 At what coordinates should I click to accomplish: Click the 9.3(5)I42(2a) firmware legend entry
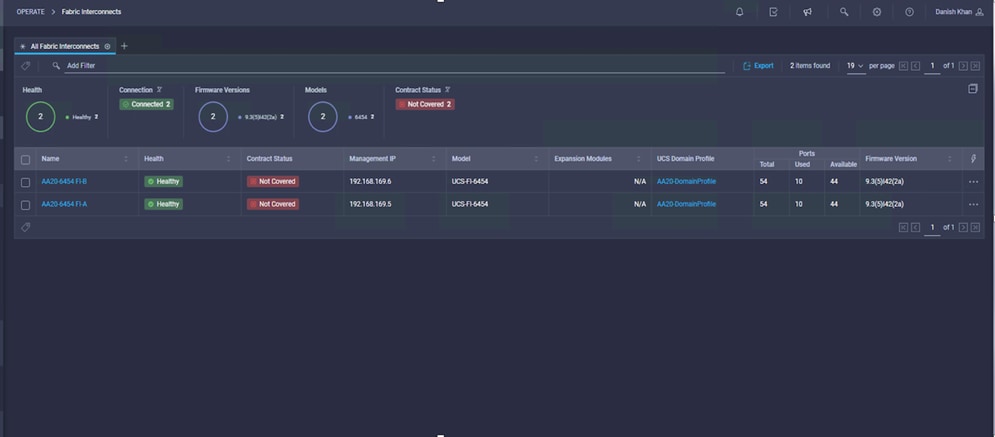(x=261, y=117)
